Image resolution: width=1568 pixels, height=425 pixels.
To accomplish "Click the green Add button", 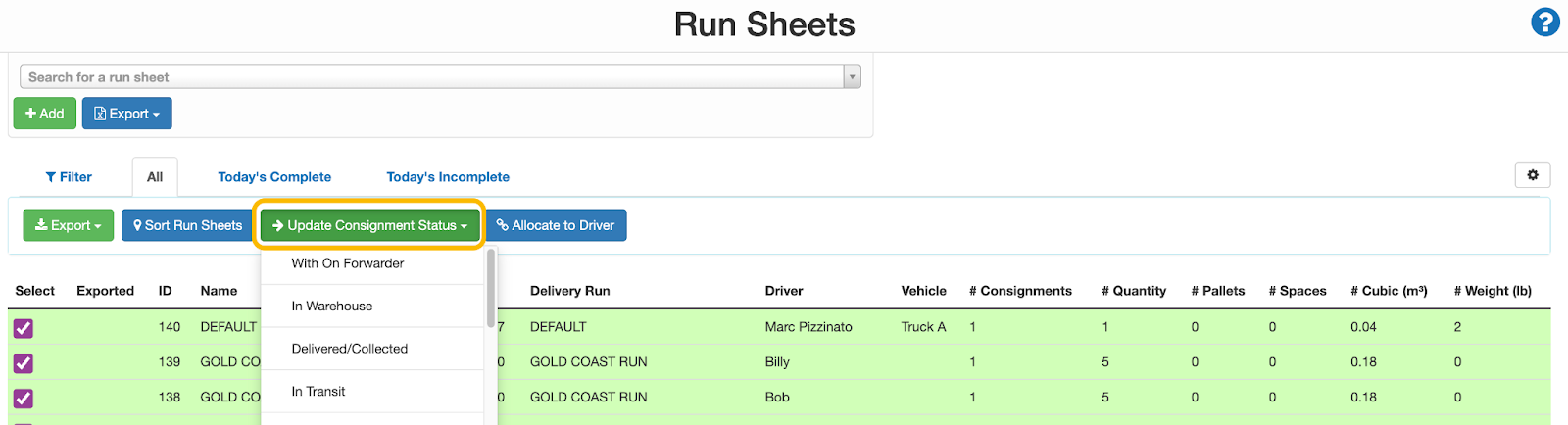I will pos(44,114).
